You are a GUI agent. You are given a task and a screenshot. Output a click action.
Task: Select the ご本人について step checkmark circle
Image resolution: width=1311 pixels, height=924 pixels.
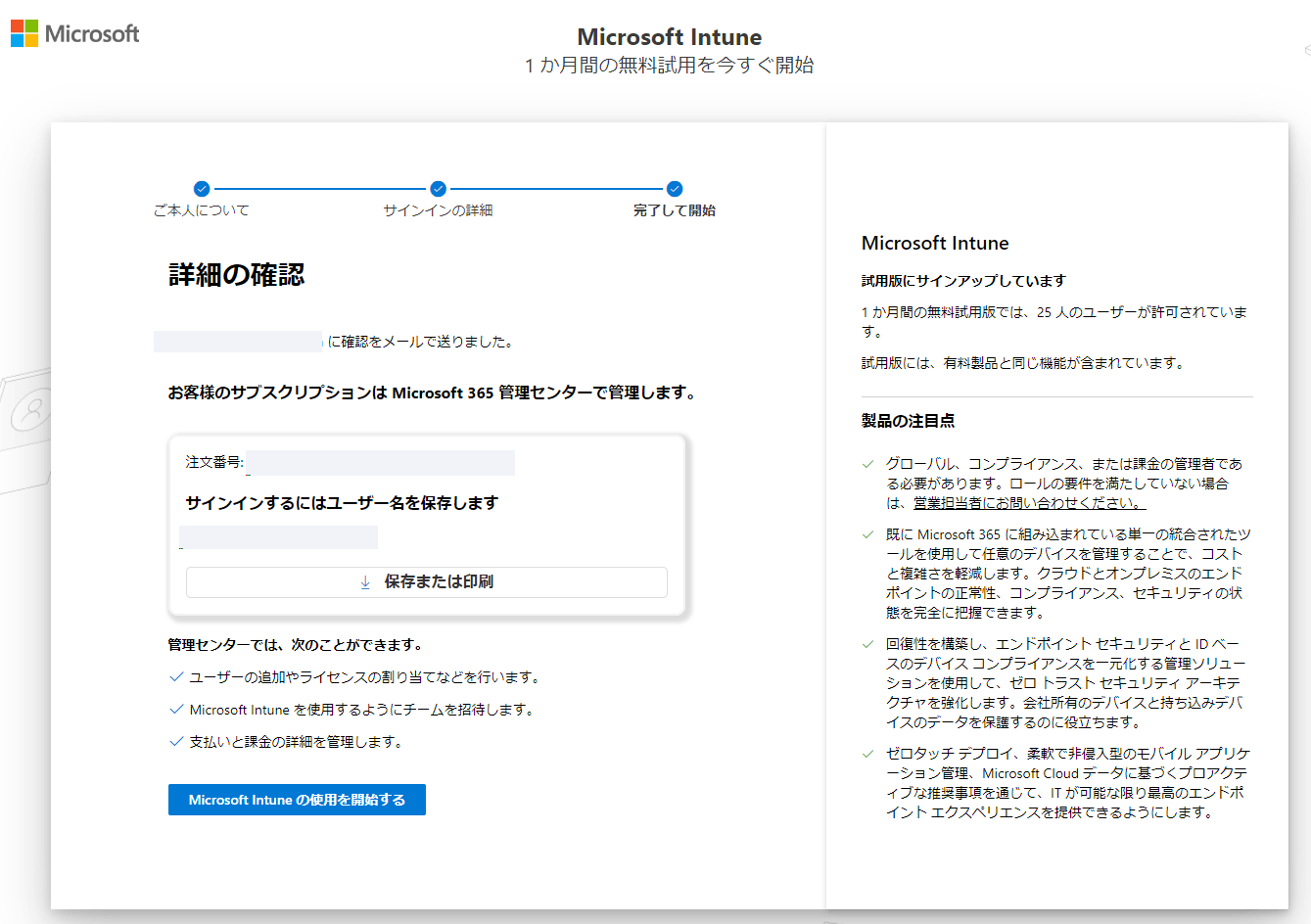pyautogui.click(x=202, y=189)
